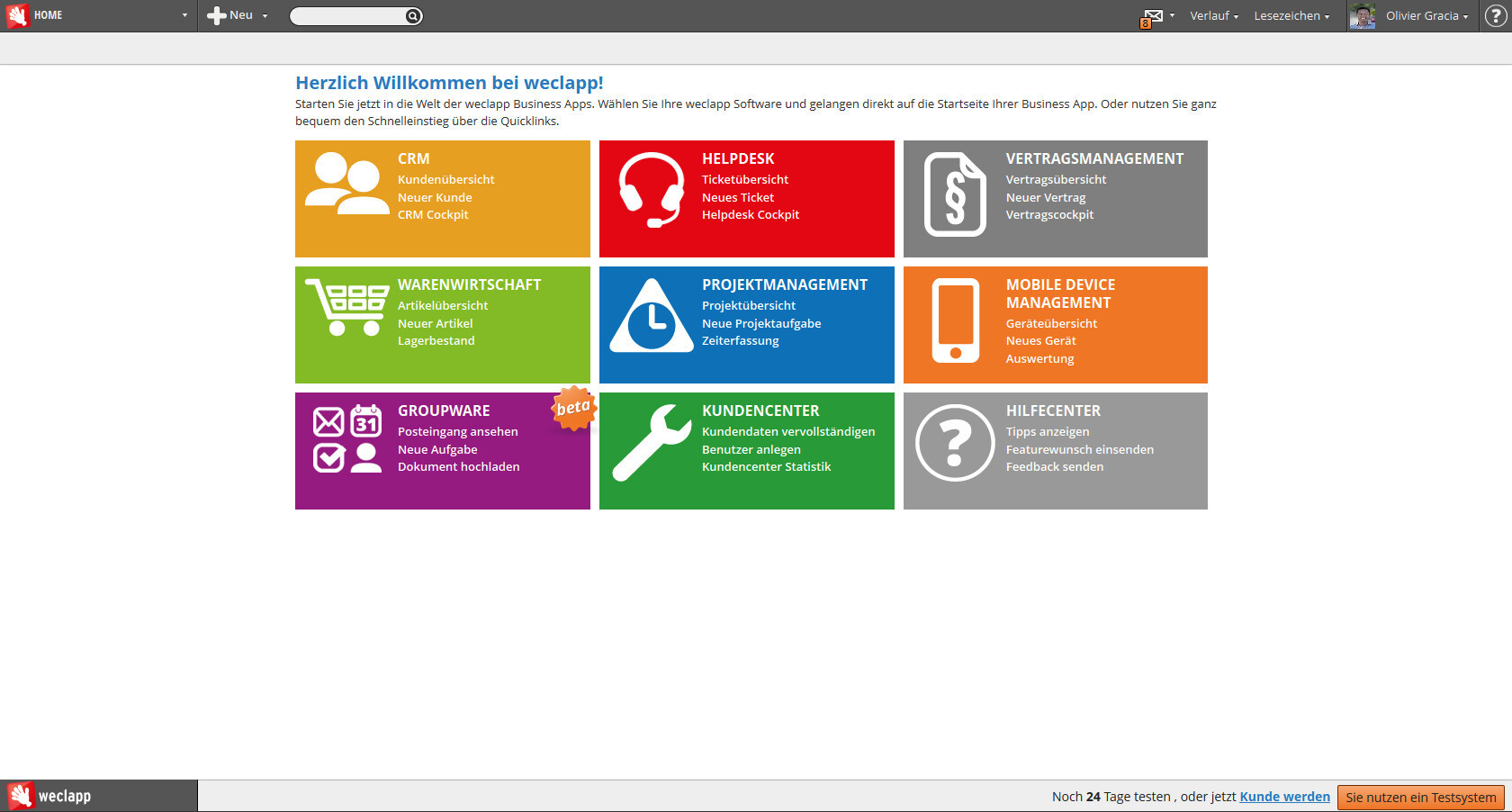Viewport: 1512px width, 812px height.
Task: Select the Kundencenter wrench icon
Action: 651,441
